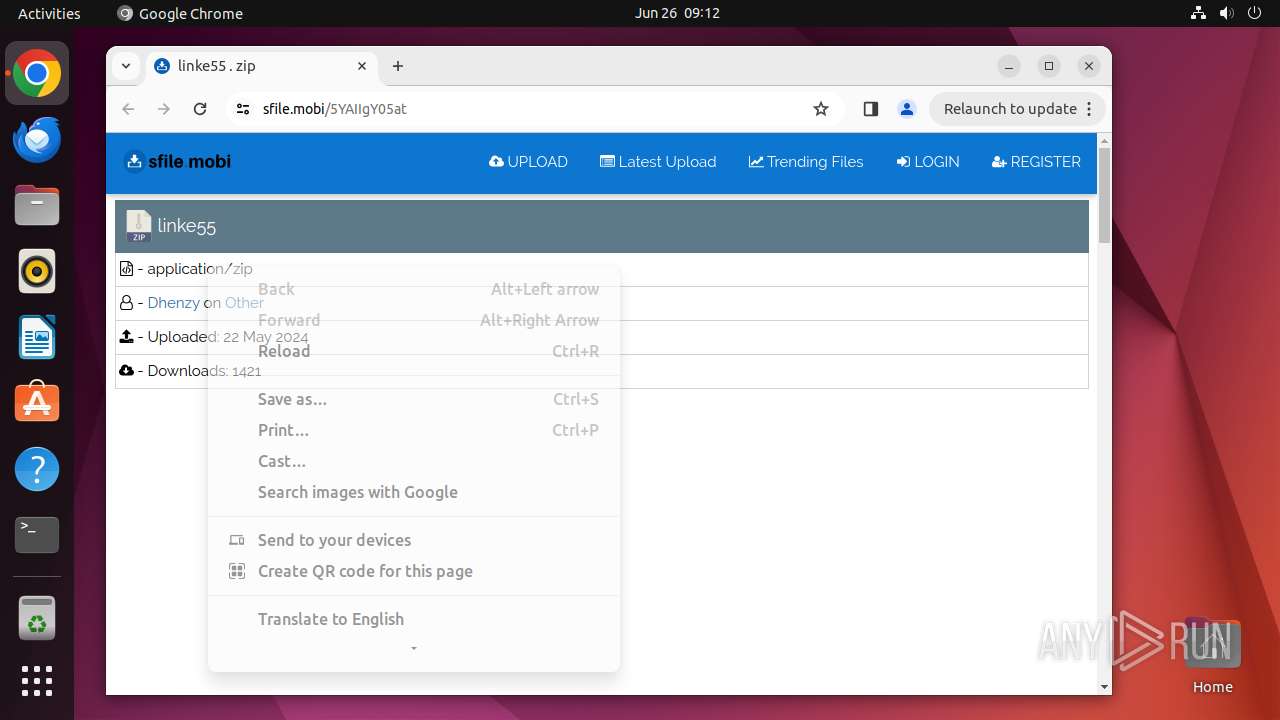
Task: Toggle Chrome side panel icon
Action: point(870,109)
